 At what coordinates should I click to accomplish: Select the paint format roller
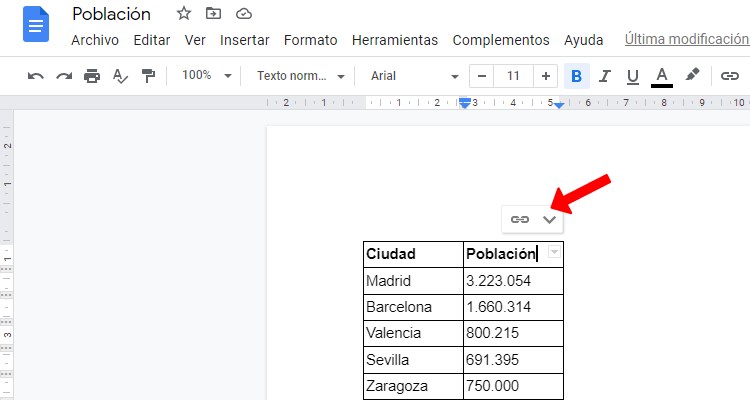[148, 76]
